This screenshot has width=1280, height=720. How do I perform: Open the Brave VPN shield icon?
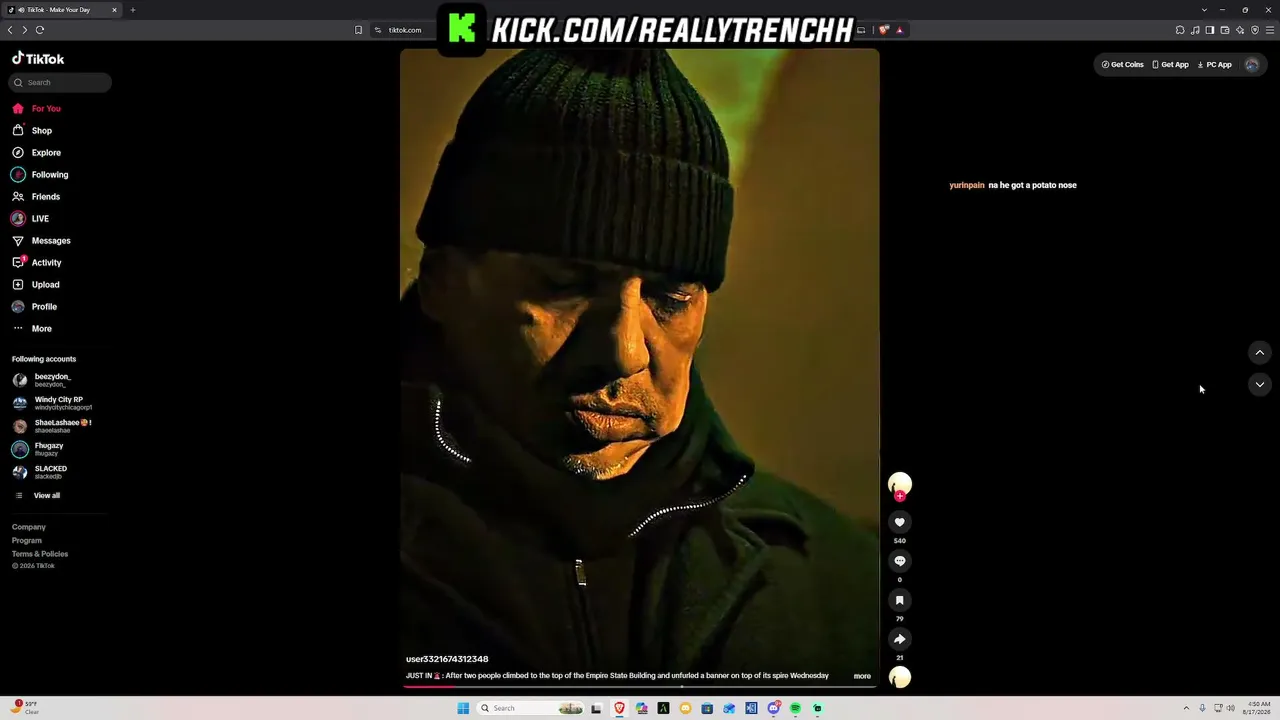(1255, 30)
